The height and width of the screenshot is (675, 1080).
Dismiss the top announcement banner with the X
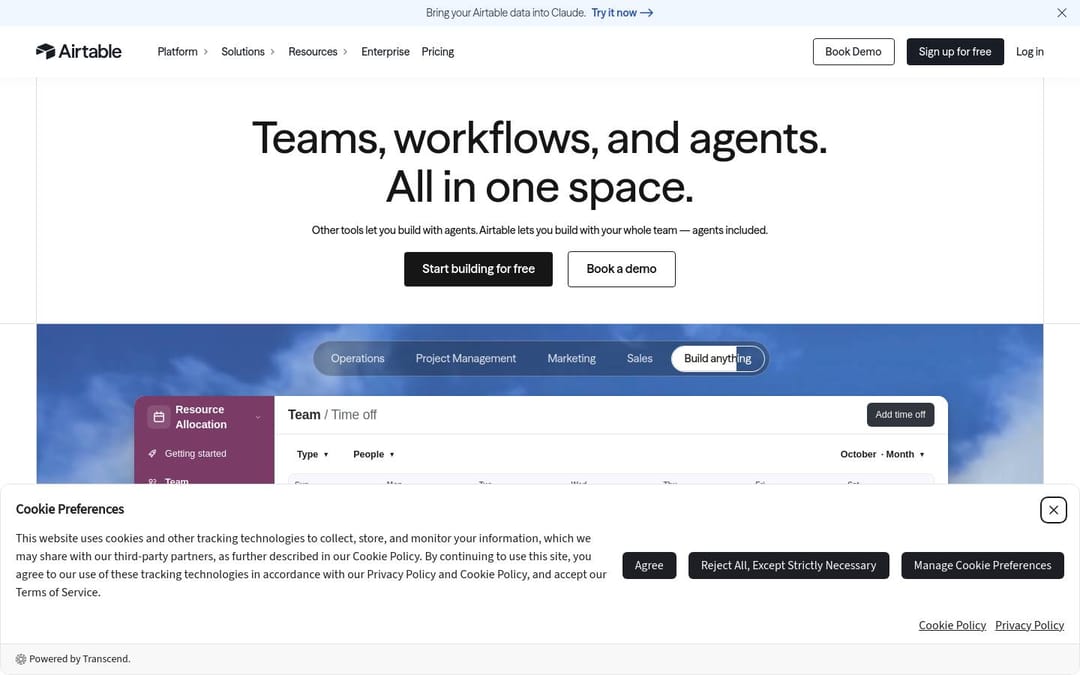click(1061, 13)
